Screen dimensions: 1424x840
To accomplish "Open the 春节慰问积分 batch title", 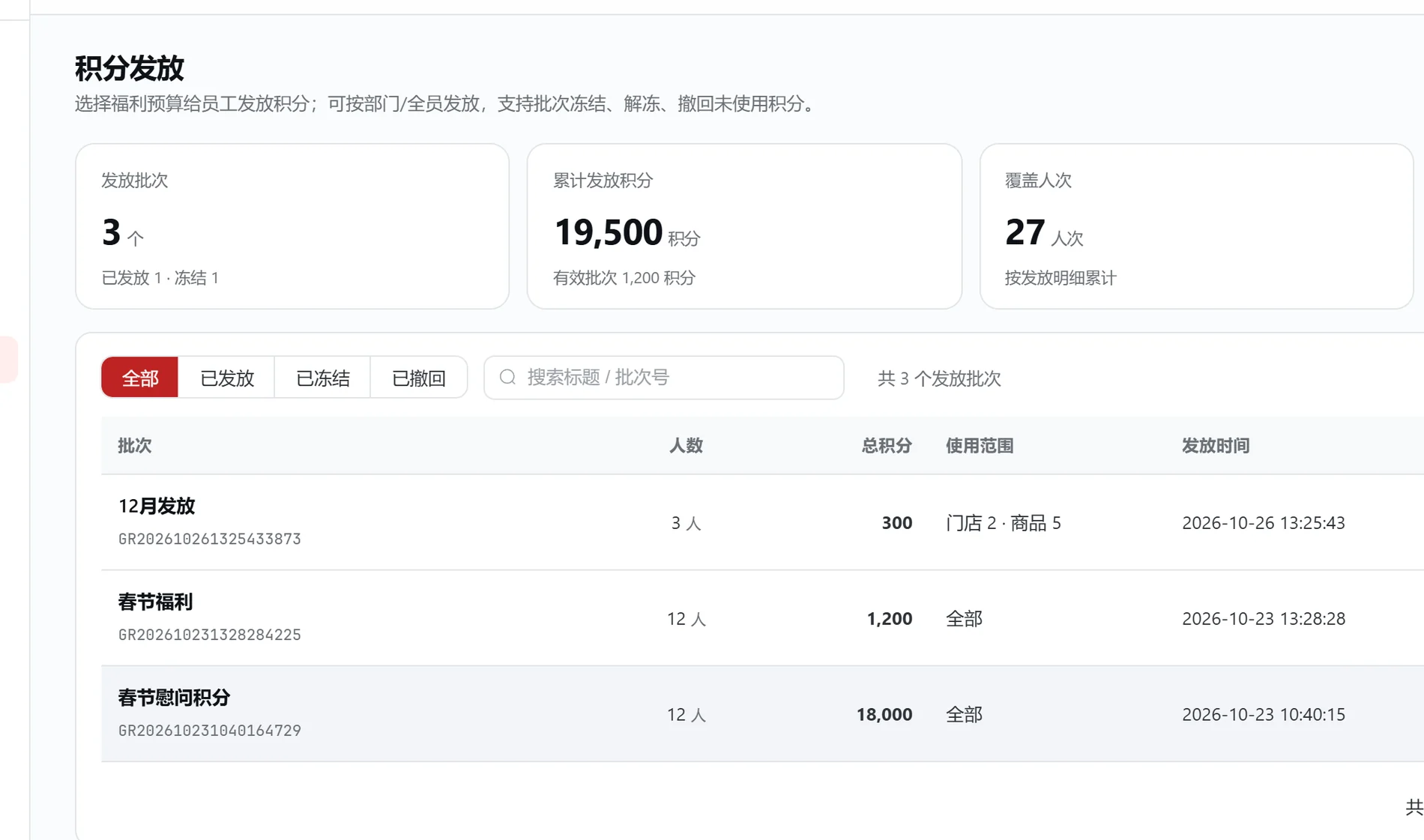I will [x=174, y=698].
